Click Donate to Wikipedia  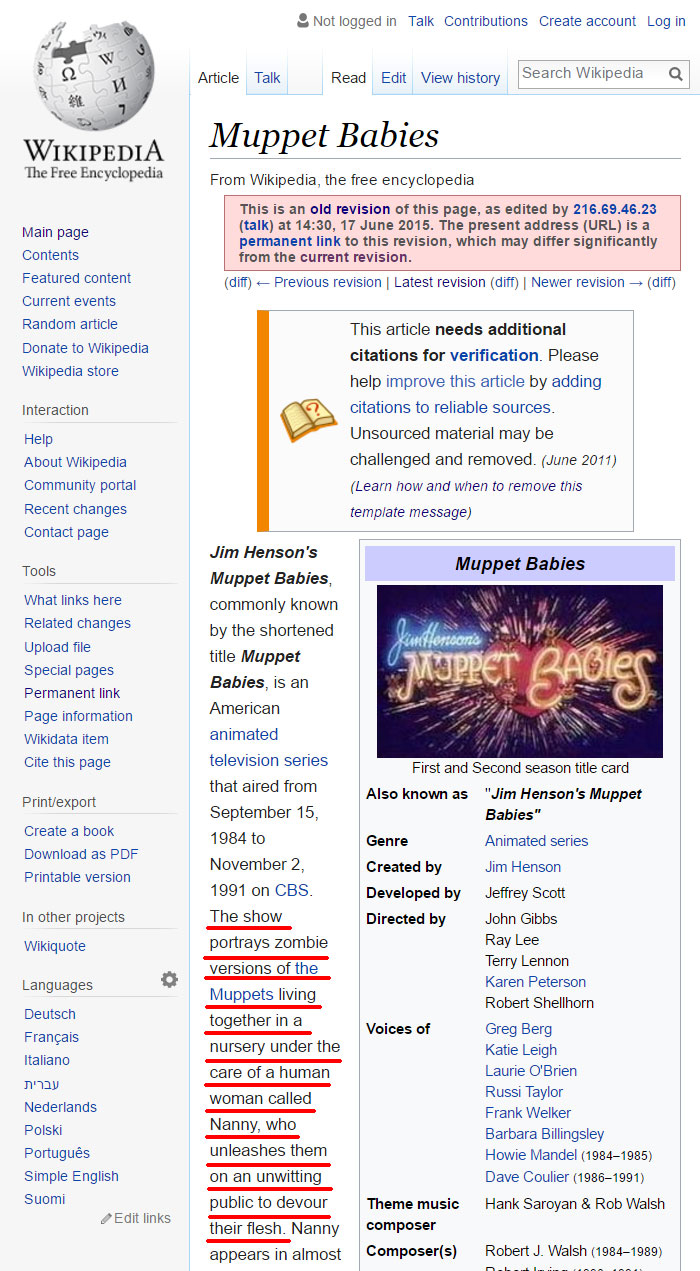coord(85,348)
